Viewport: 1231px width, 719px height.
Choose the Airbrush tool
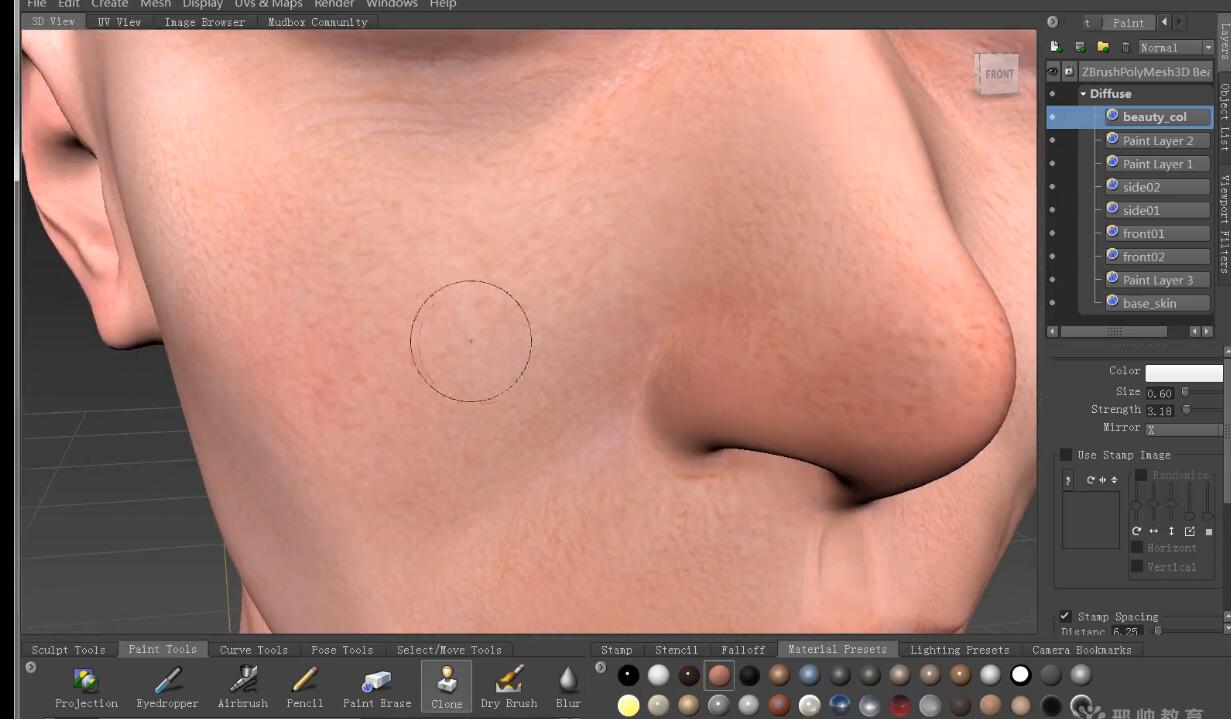click(243, 683)
